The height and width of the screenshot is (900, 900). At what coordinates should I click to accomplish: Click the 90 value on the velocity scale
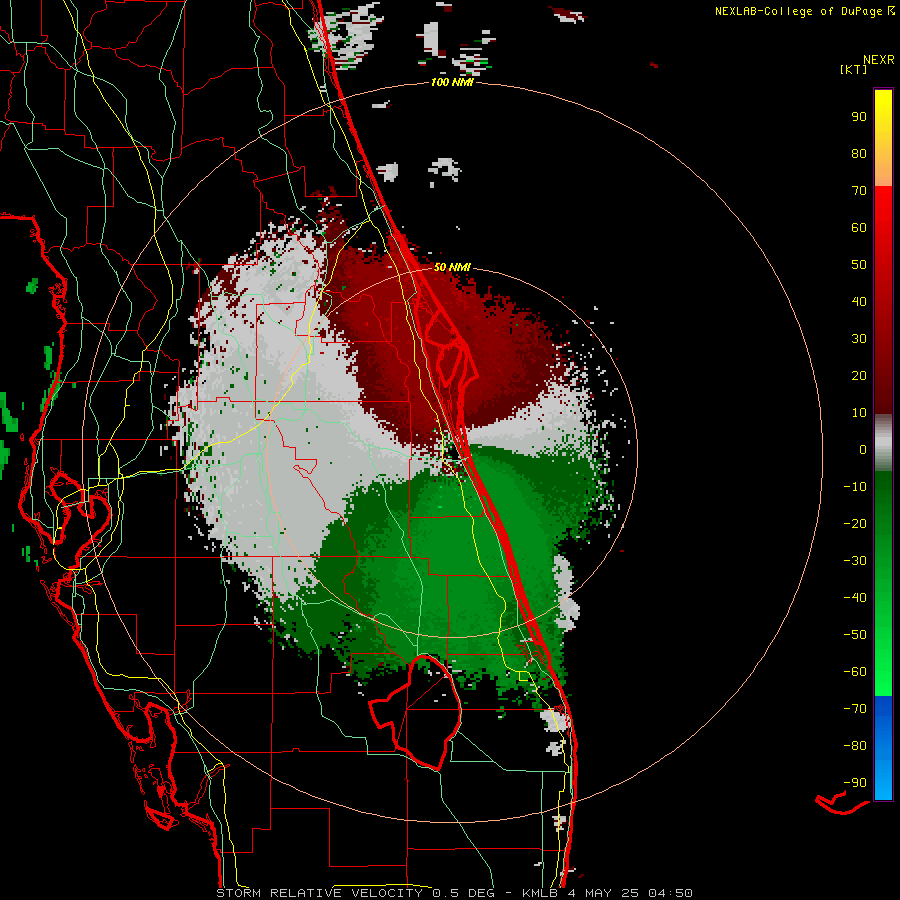[x=859, y=117]
